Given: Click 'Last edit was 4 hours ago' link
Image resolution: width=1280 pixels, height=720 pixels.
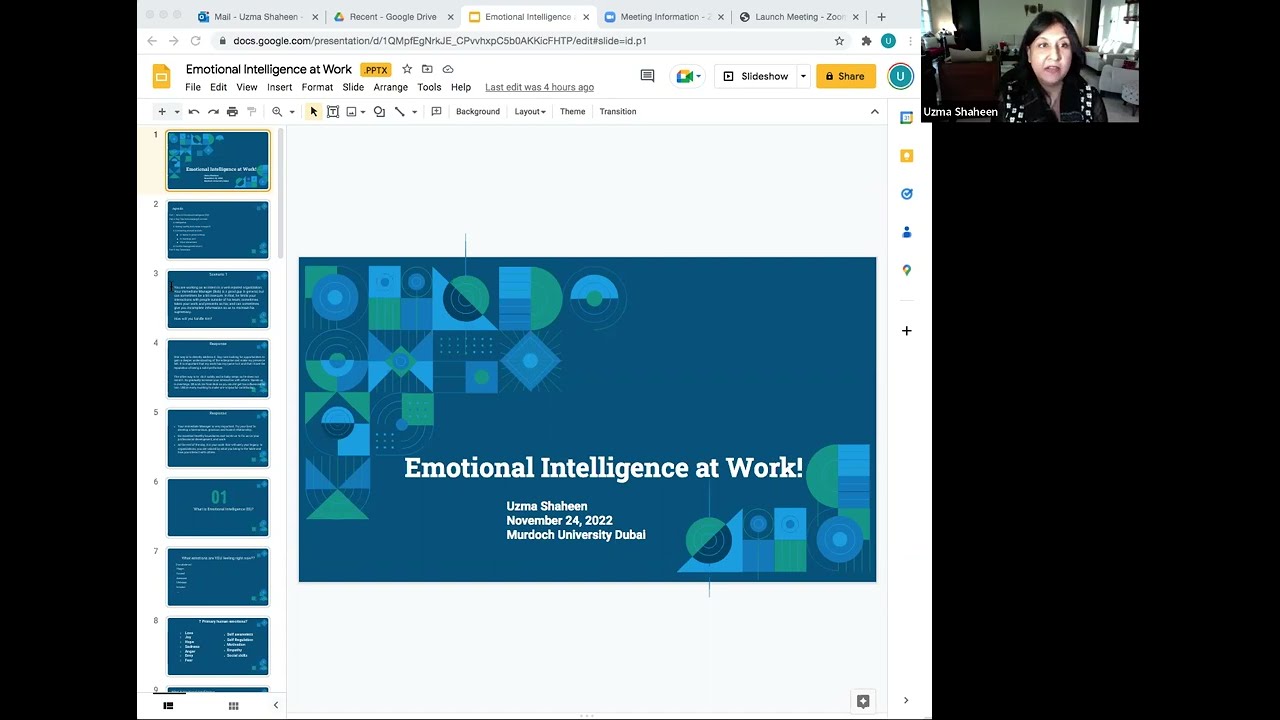Looking at the screenshot, I should pos(540,87).
